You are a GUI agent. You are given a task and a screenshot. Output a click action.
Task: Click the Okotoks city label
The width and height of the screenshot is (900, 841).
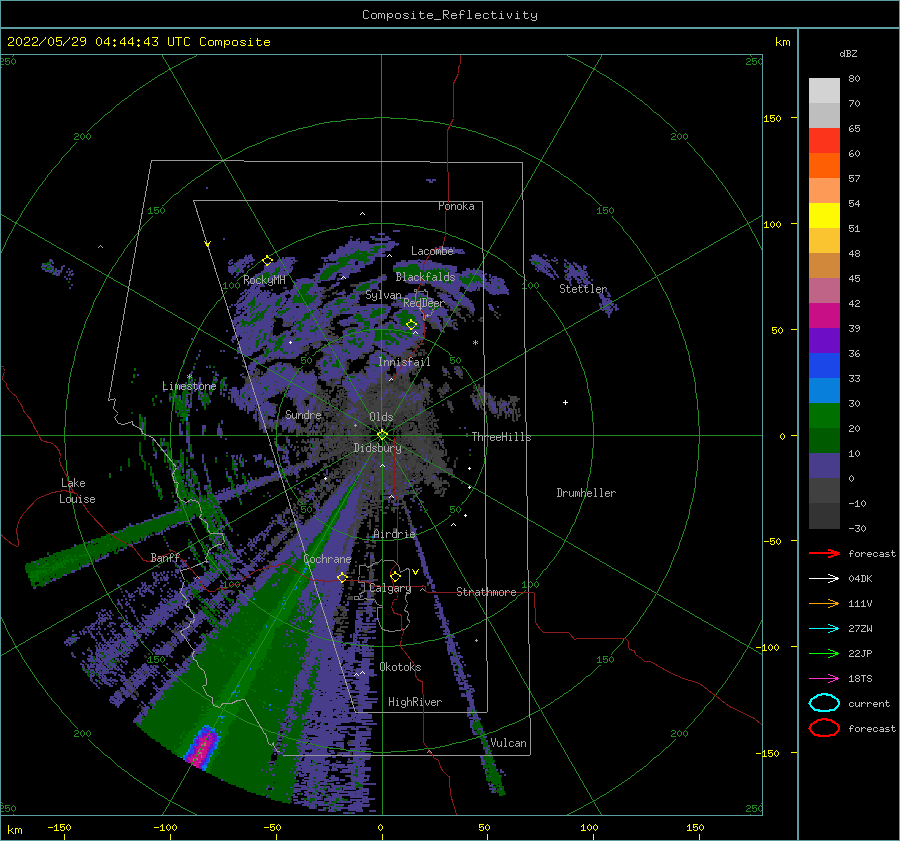[400, 667]
